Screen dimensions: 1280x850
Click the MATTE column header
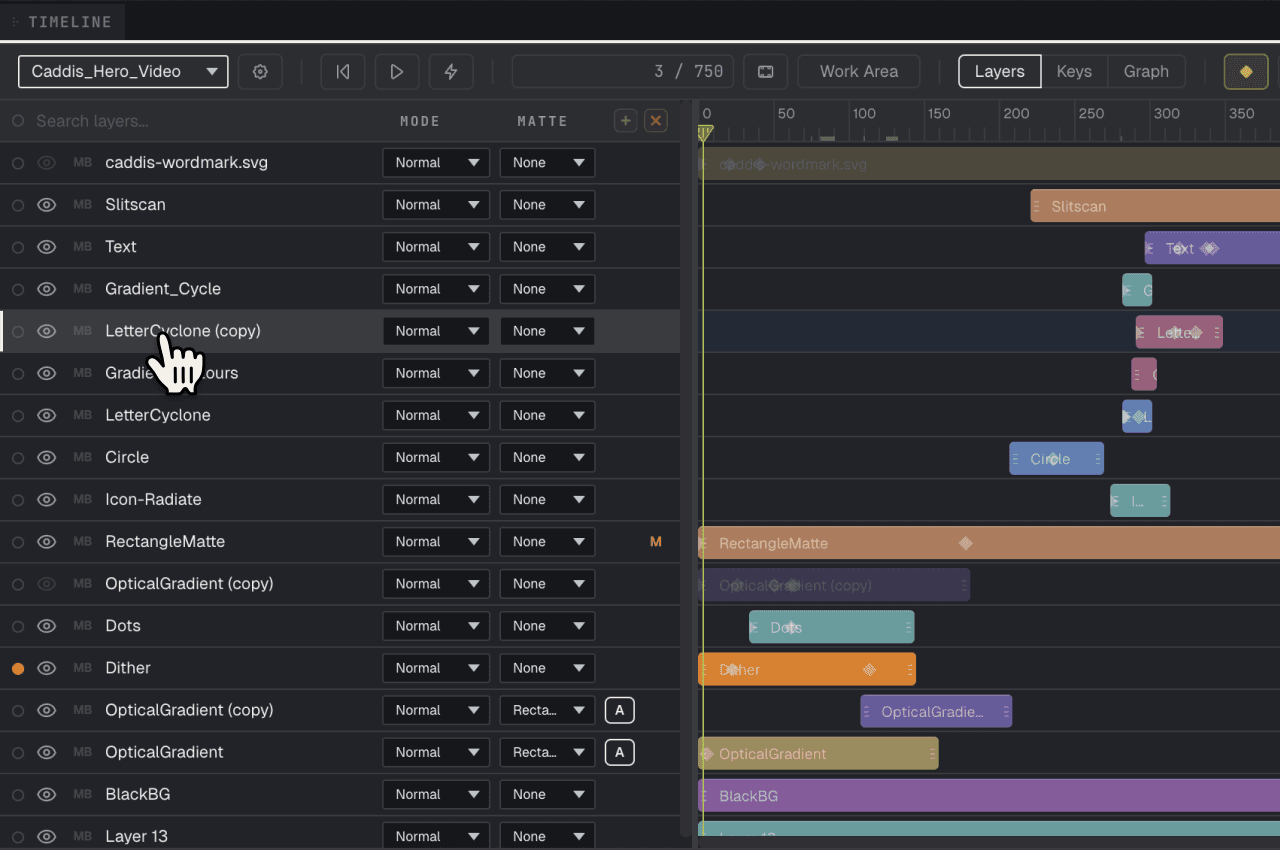[x=542, y=121]
